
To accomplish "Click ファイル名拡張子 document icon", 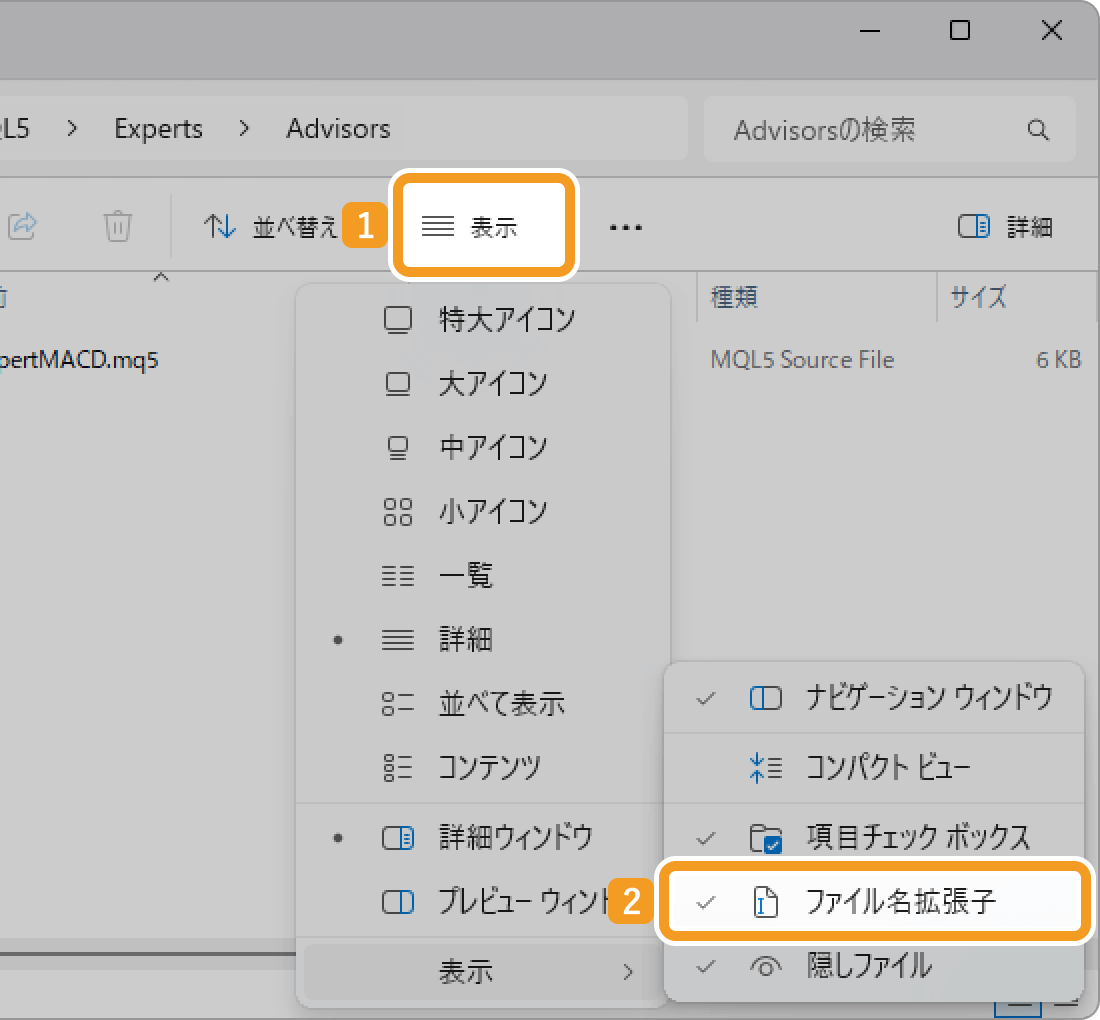I will pyautogui.click(x=765, y=901).
